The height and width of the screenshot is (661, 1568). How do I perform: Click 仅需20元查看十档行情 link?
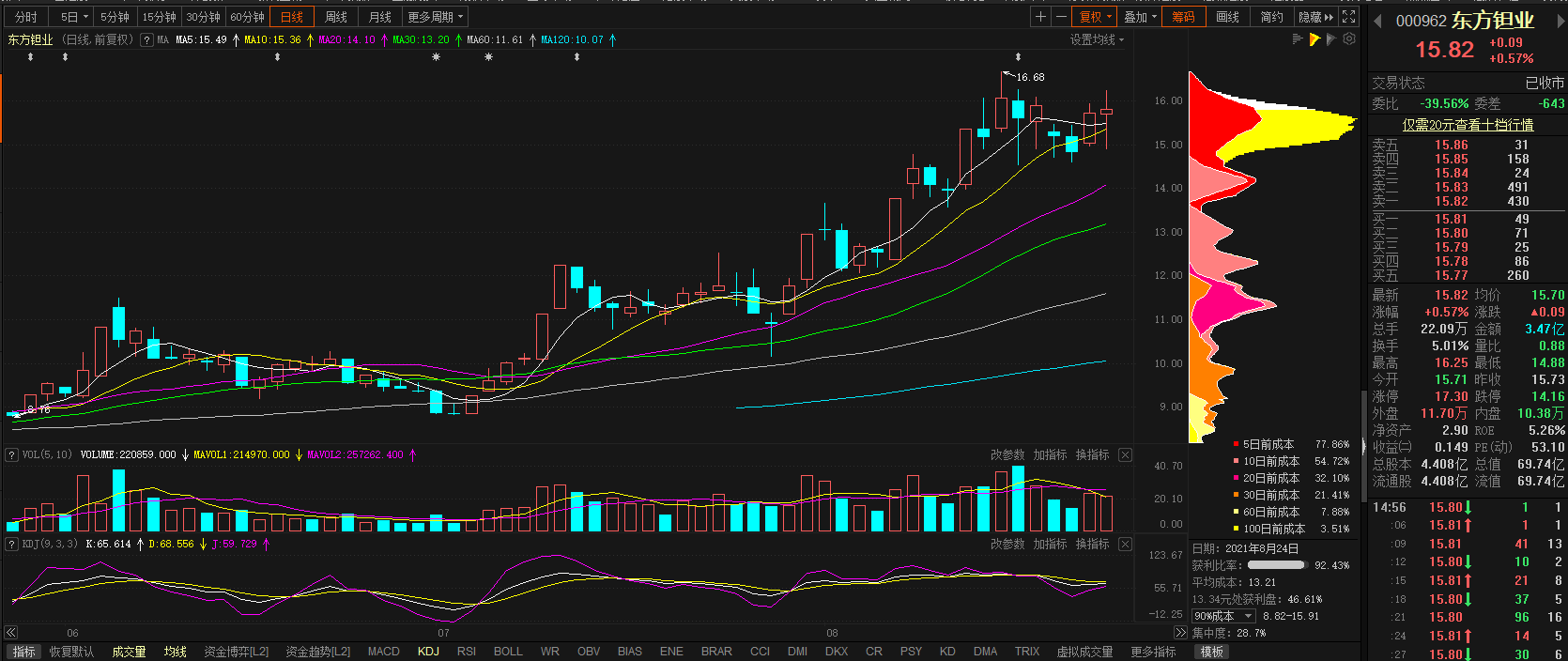pyautogui.click(x=1467, y=125)
